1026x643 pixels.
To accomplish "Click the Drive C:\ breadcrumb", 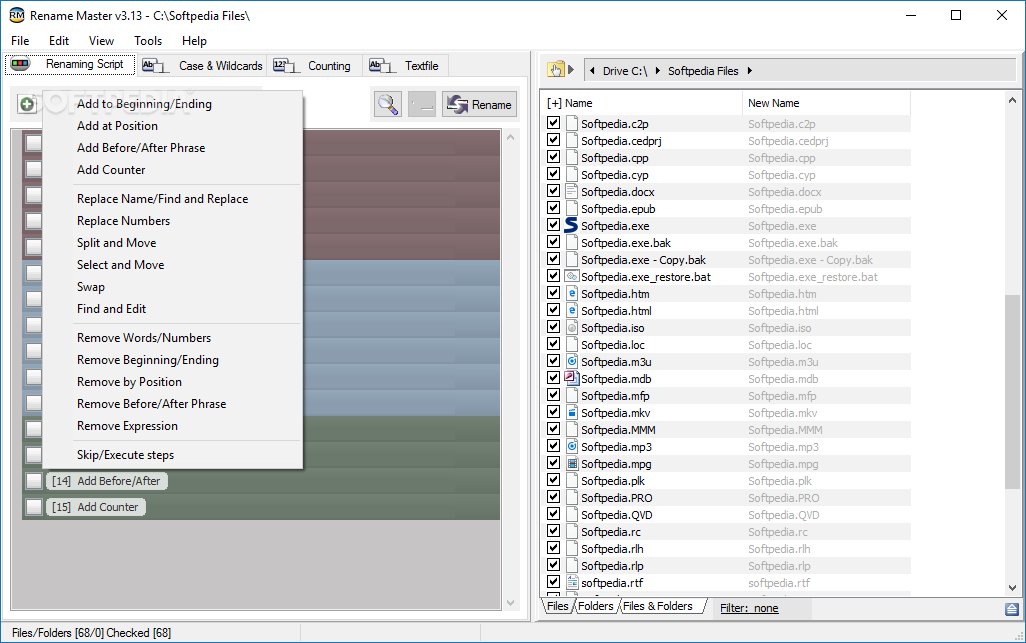I will 625,71.
